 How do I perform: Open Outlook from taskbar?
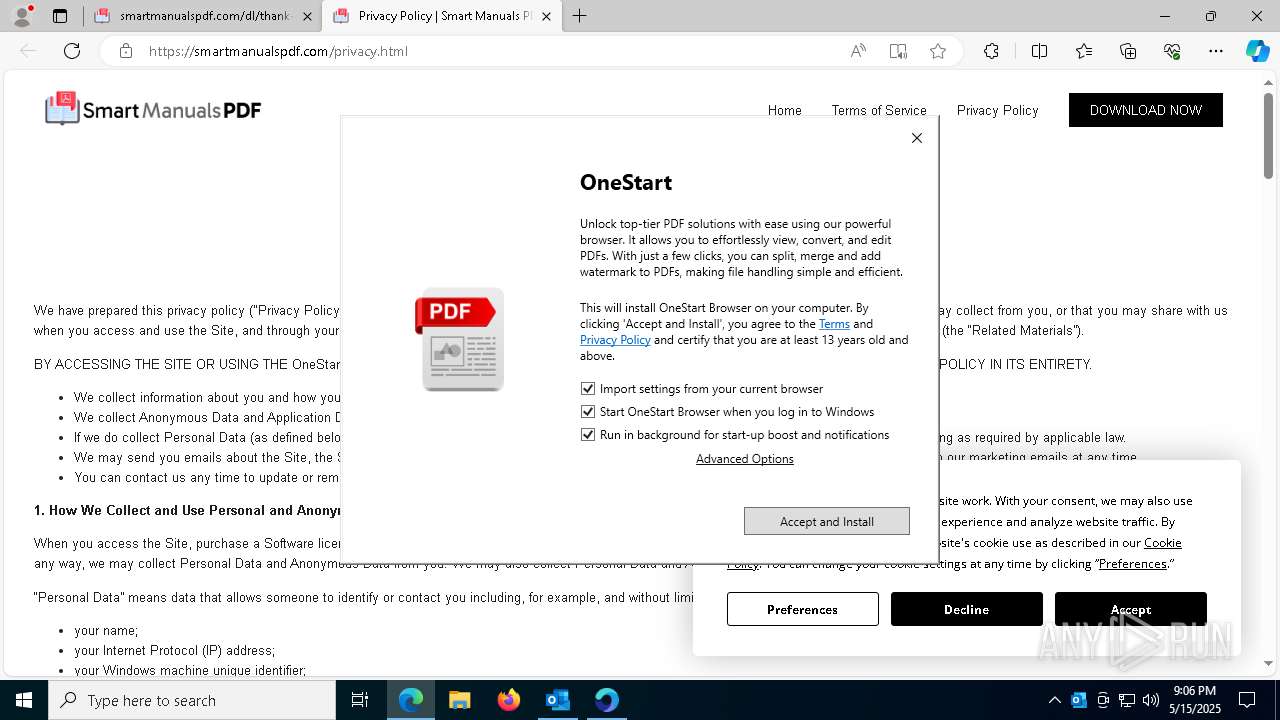558,700
